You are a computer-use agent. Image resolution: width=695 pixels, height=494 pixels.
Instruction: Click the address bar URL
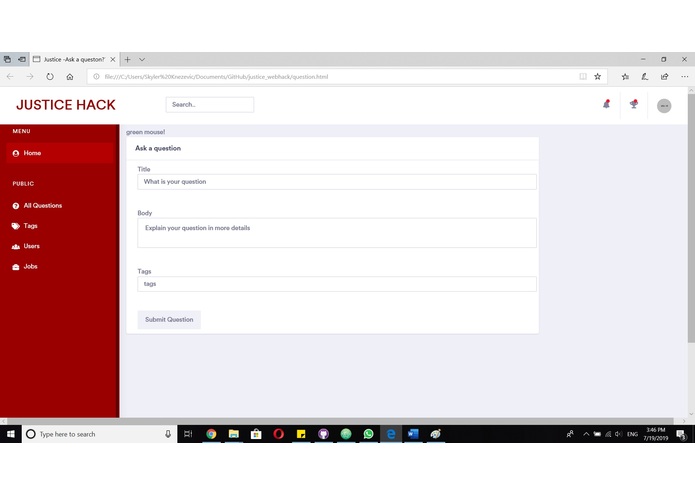pos(216,77)
